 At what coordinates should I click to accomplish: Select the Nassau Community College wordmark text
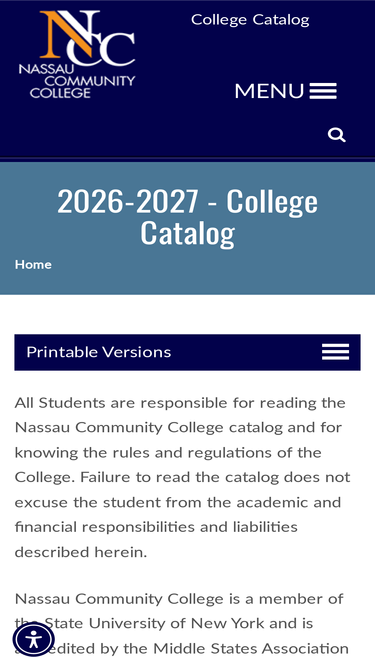click(x=77, y=82)
